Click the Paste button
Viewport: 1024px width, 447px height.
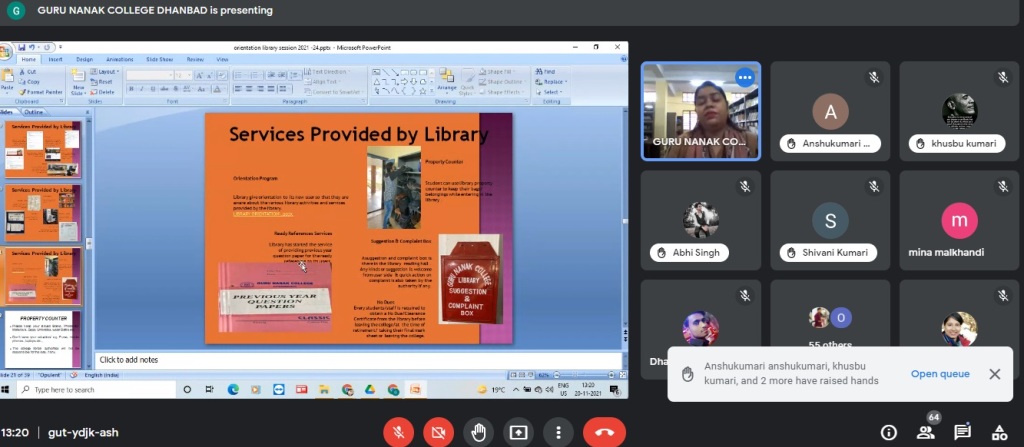coord(7,81)
